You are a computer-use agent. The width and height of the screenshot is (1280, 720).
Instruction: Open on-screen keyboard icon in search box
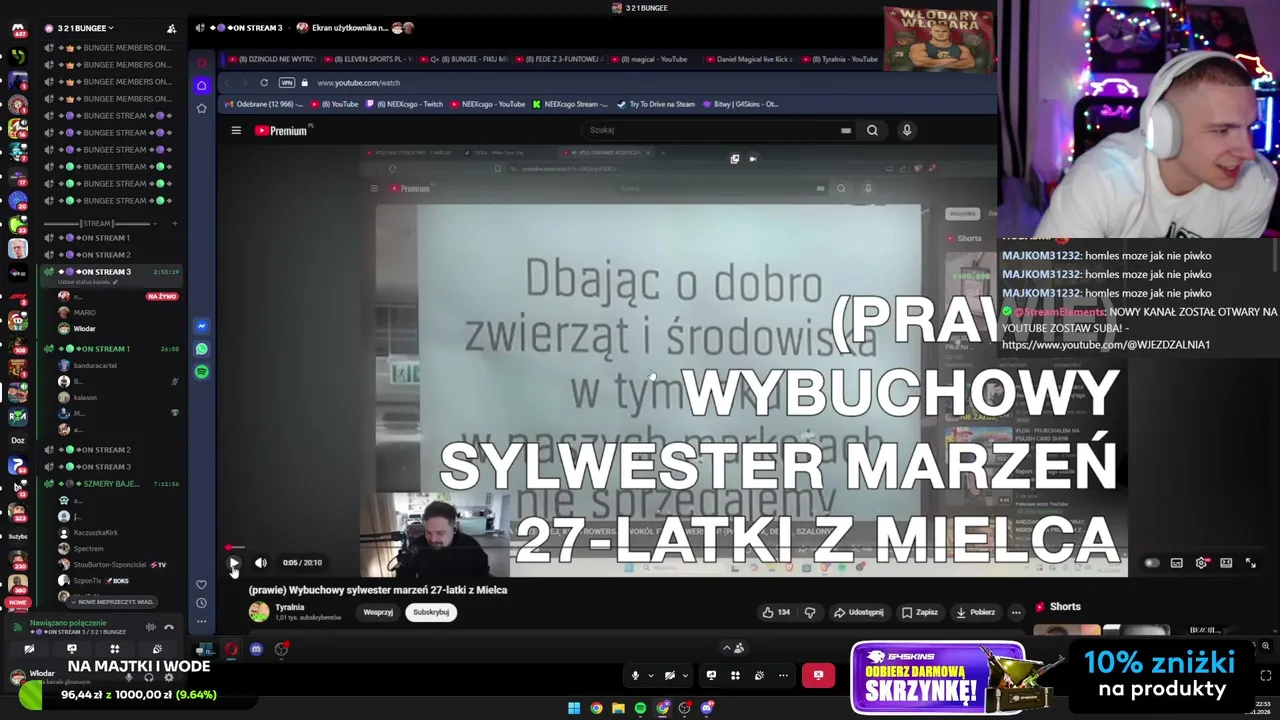pos(846,130)
